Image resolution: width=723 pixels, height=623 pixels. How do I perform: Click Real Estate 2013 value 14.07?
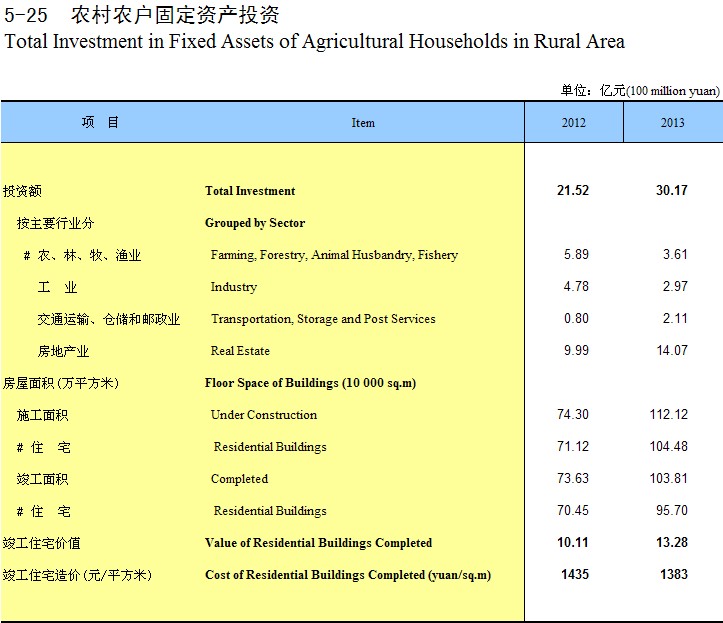[669, 351]
